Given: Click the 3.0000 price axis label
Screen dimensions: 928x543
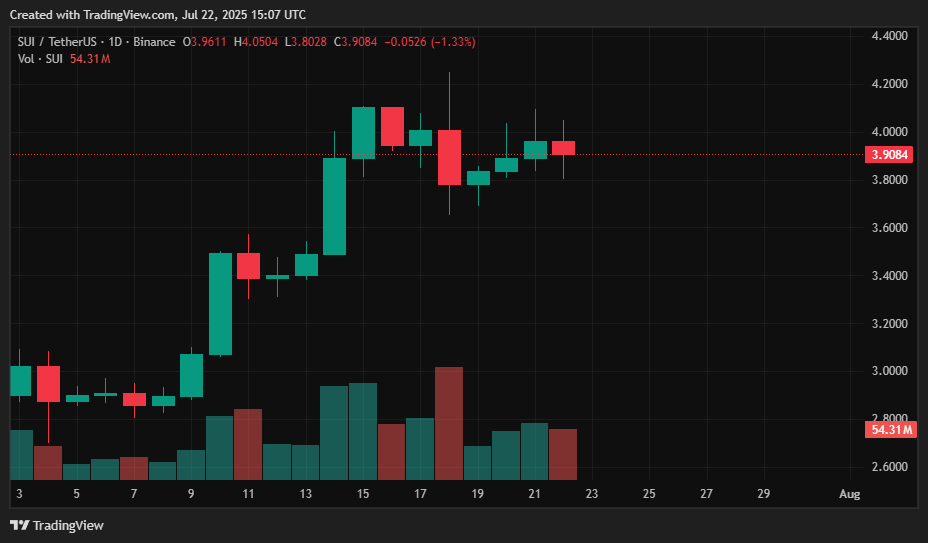Looking at the screenshot, I should pyautogui.click(x=890, y=371).
